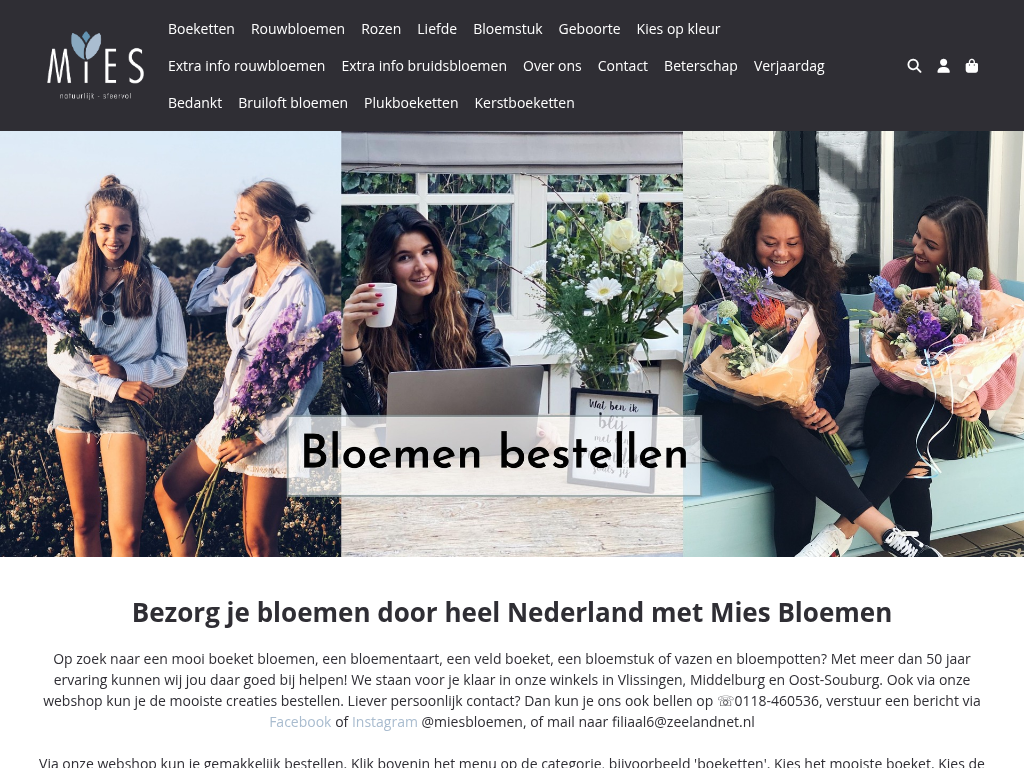Click the Bloemen bestellen banner
The height and width of the screenshot is (768, 1024).
(494, 455)
